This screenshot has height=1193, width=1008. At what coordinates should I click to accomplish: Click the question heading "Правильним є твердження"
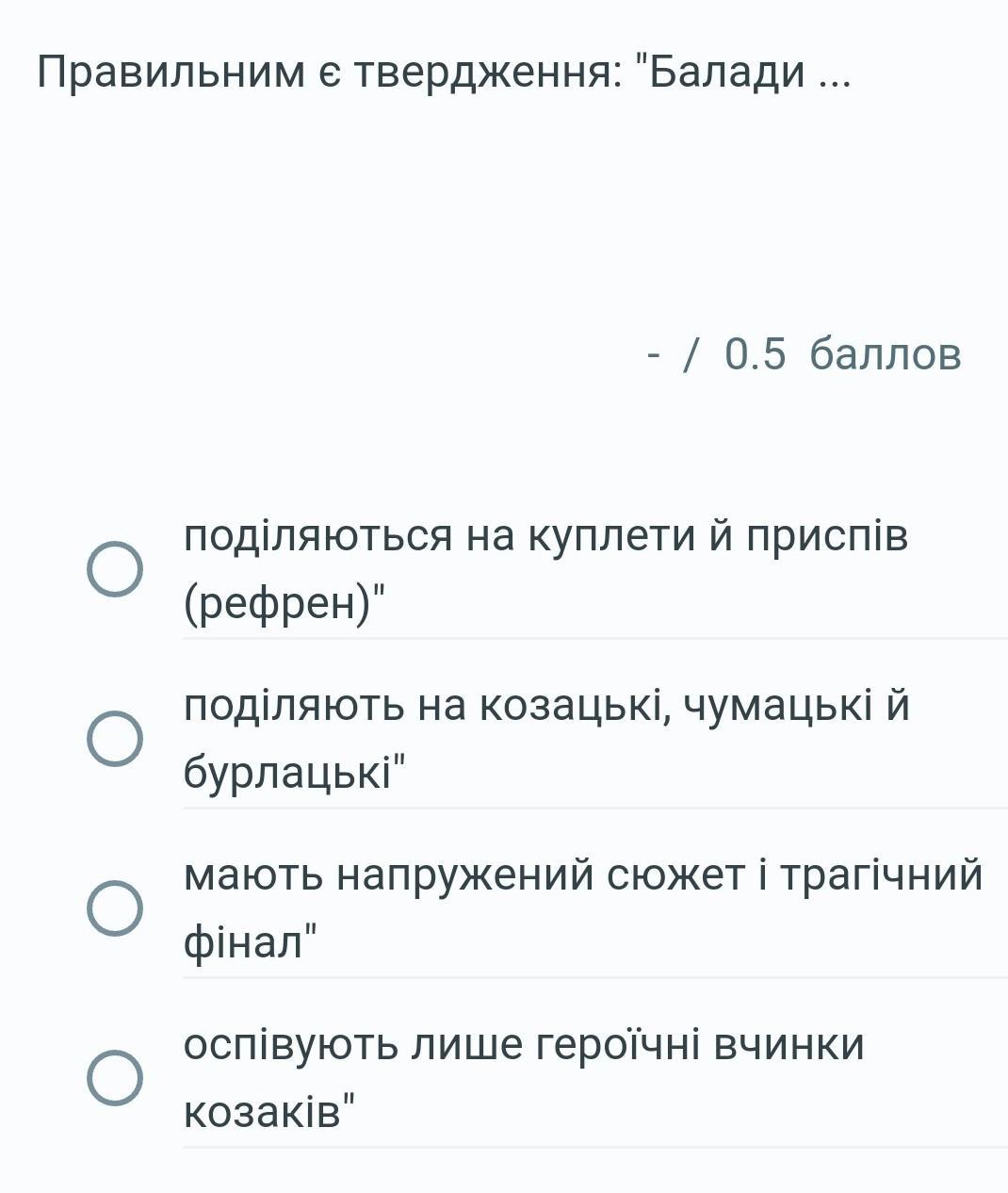(x=329, y=72)
